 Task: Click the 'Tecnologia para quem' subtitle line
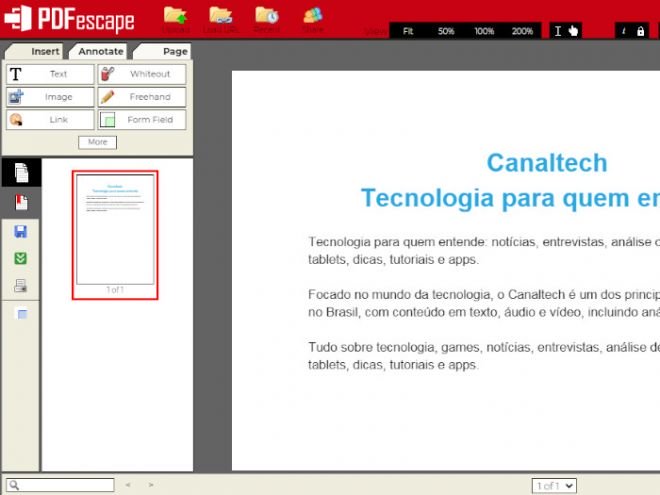(x=510, y=198)
